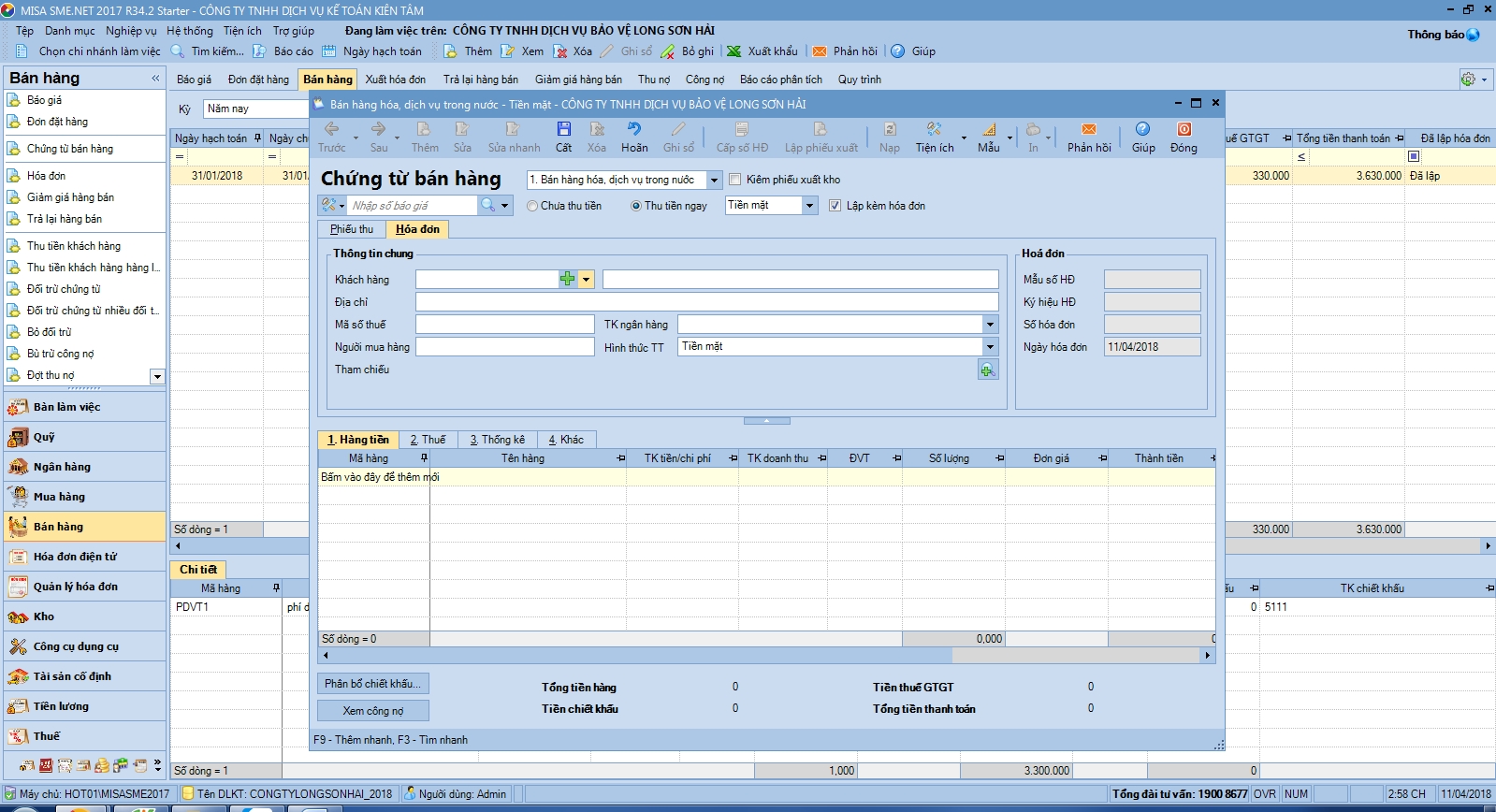The width and height of the screenshot is (1496, 812).
Task: Open Trả lại hàng bán sidebar link
Action: (64, 219)
